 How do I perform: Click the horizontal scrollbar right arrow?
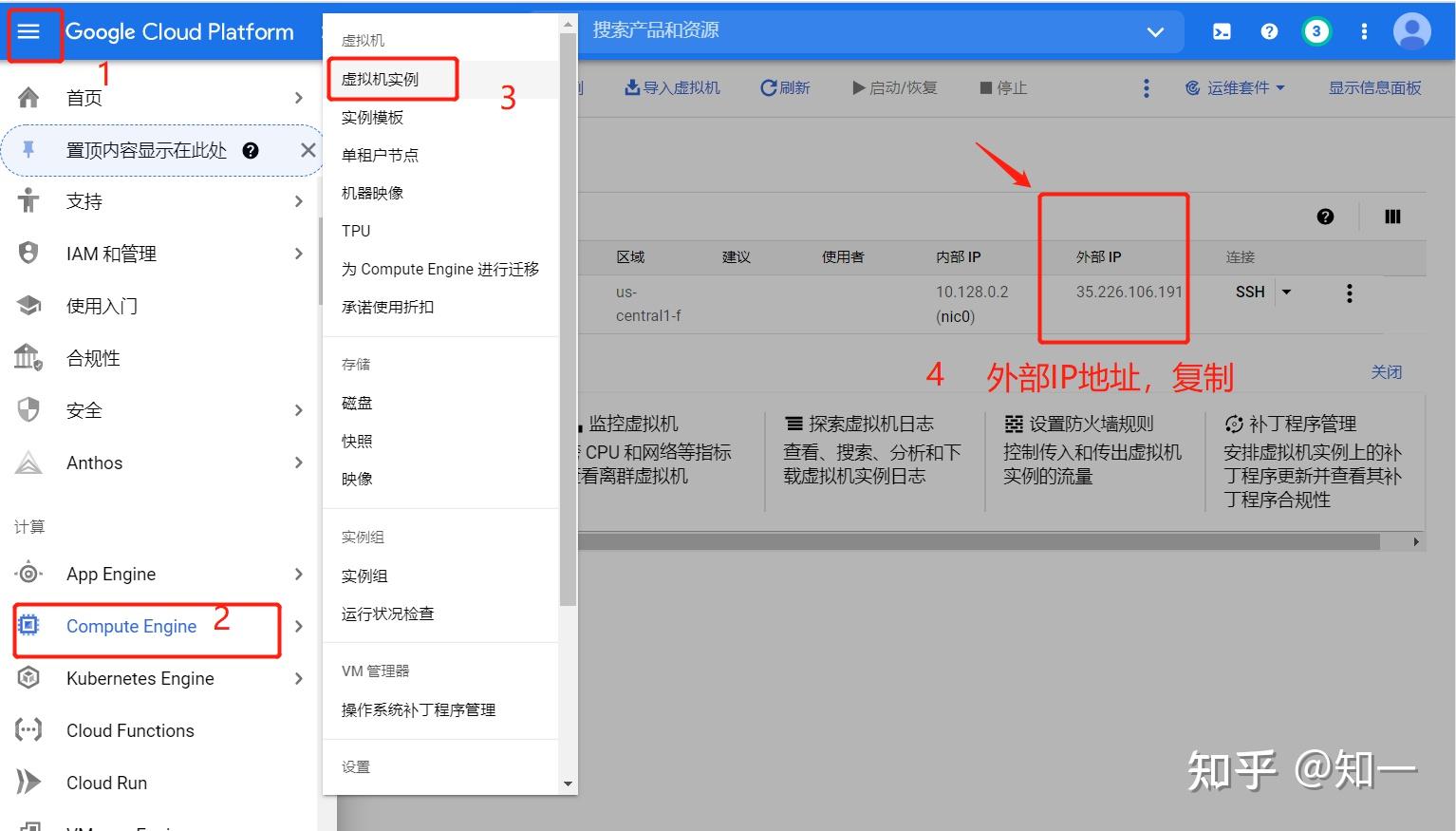pyautogui.click(x=1415, y=541)
